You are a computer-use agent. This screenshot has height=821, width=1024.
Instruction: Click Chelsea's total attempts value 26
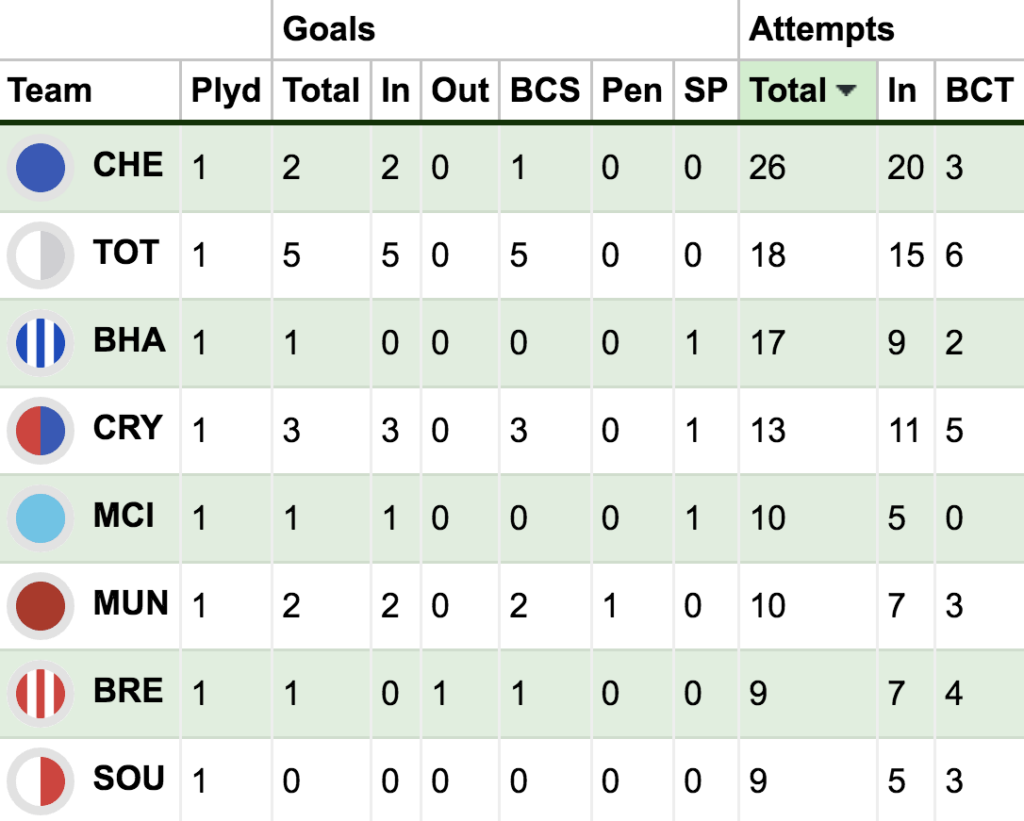pyautogui.click(x=767, y=168)
